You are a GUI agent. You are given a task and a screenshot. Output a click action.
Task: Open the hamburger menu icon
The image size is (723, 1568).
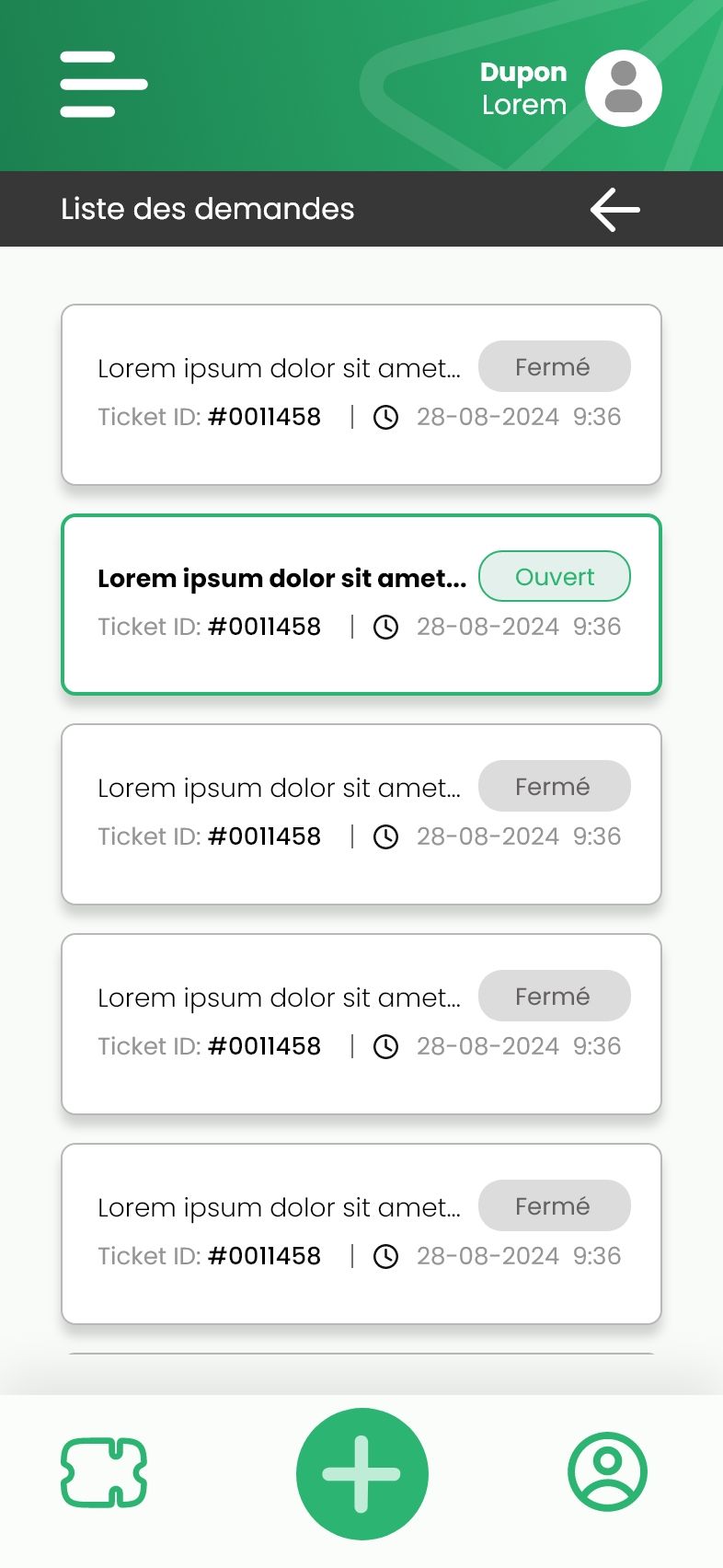[x=103, y=85]
